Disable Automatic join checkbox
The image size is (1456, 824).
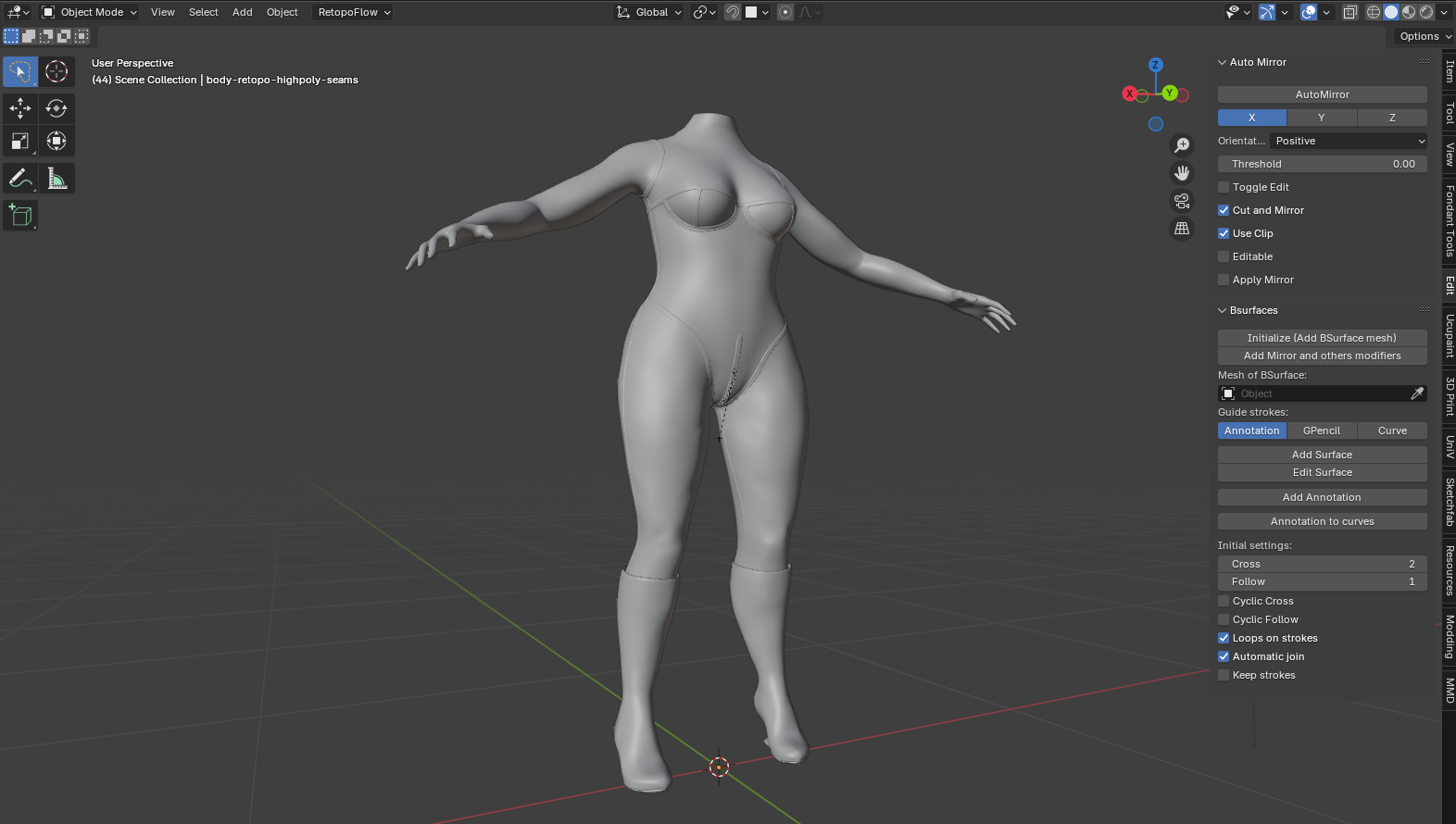click(x=1224, y=656)
